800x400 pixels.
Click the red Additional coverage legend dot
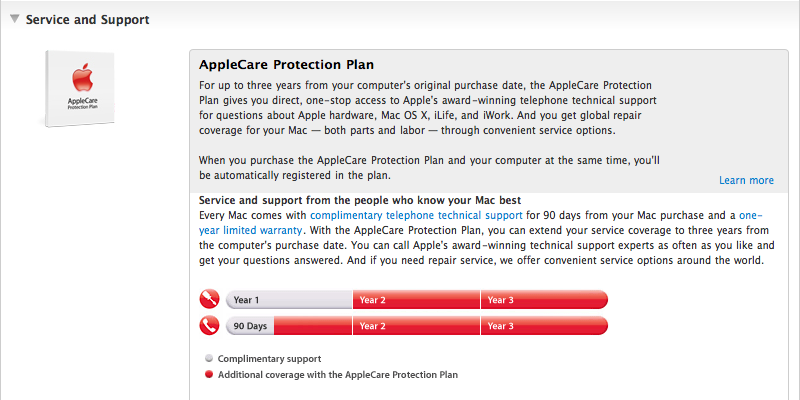click(x=208, y=374)
